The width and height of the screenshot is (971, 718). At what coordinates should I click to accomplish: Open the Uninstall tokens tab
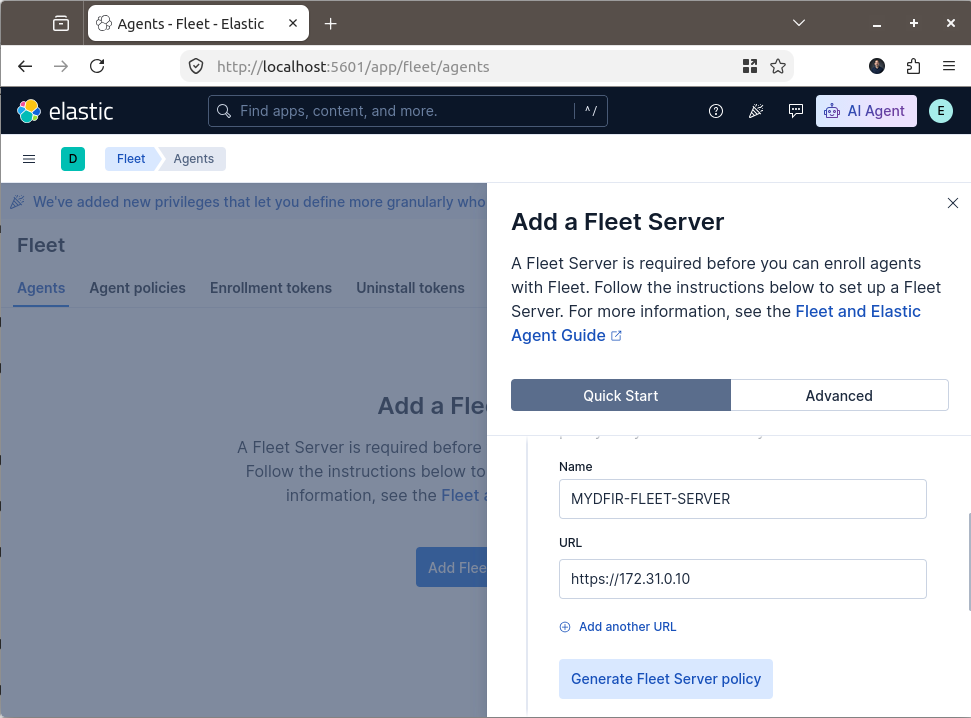pos(410,288)
